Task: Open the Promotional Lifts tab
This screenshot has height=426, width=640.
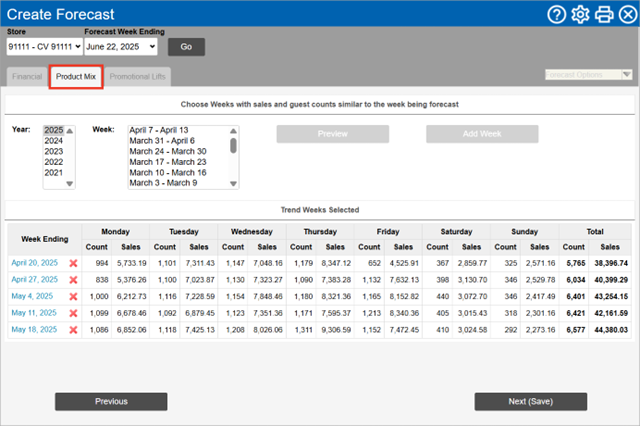Action: click(x=138, y=77)
